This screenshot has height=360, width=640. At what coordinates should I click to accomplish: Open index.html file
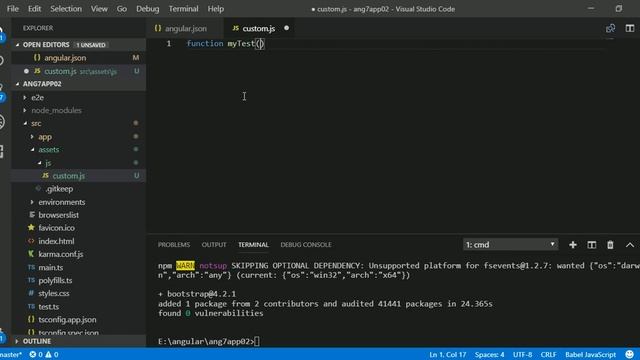(78, 241)
